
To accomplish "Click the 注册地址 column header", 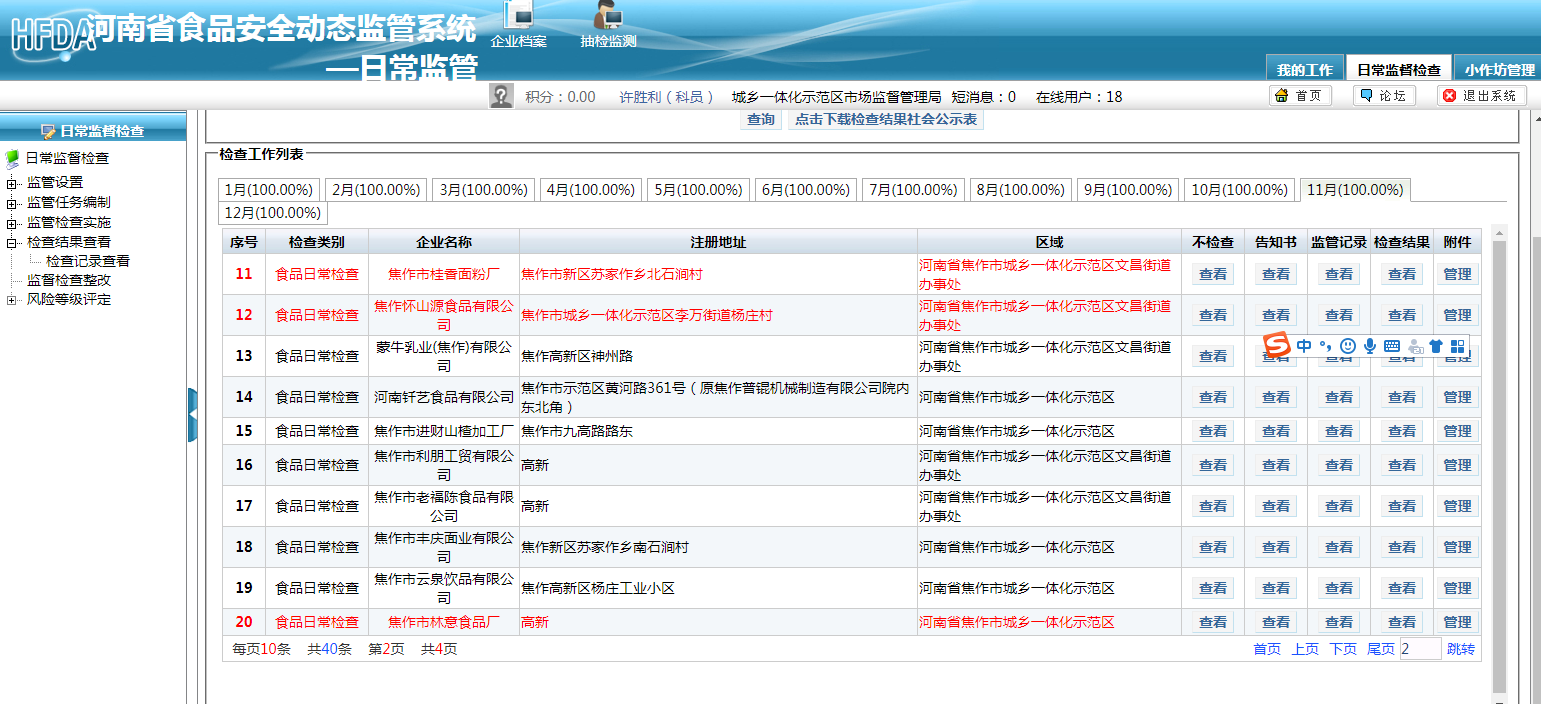I will pyautogui.click(x=718, y=242).
